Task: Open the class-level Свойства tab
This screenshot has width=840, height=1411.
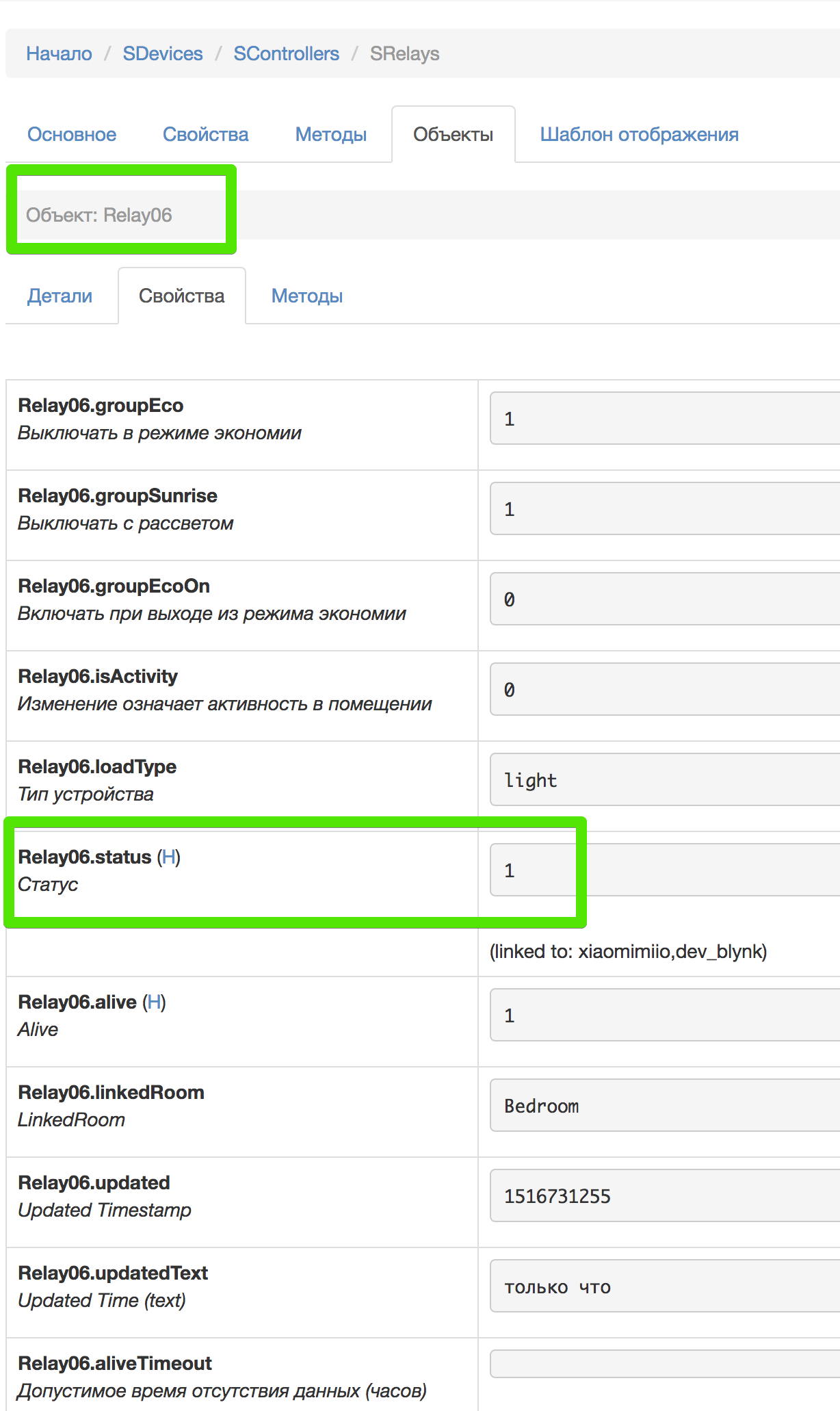Action: coord(205,134)
